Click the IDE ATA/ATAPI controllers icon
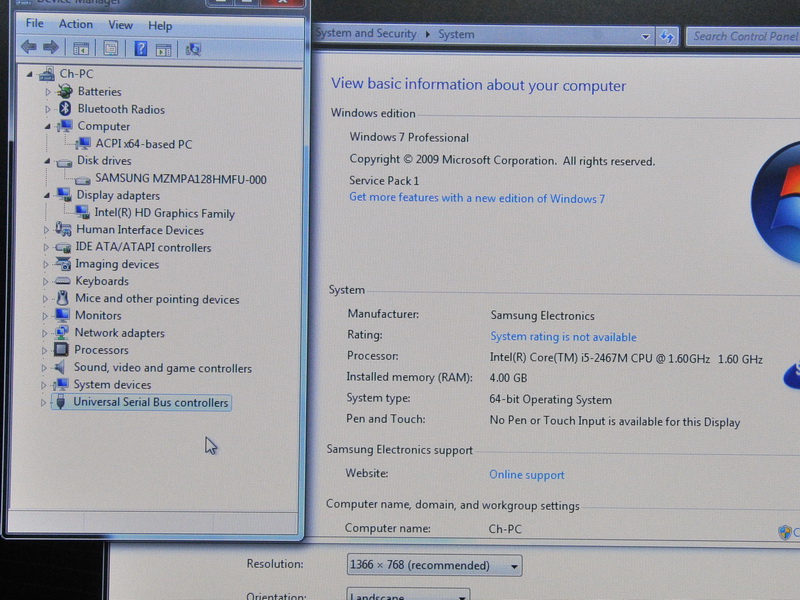Image resolution: width=800 pixels, height=600 pixels. point(63,247)
